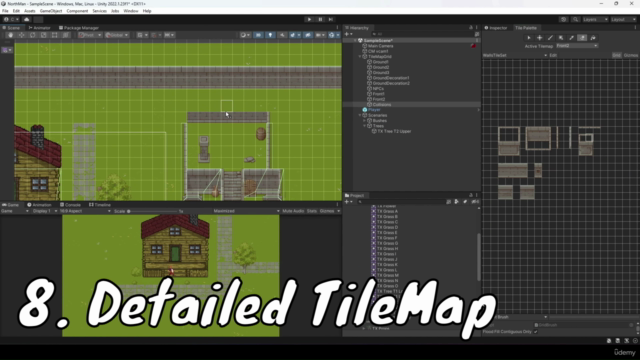Open the Maximized dropdown in Game view
Viewport: 640px width, 360px height.
click(246, 211)
